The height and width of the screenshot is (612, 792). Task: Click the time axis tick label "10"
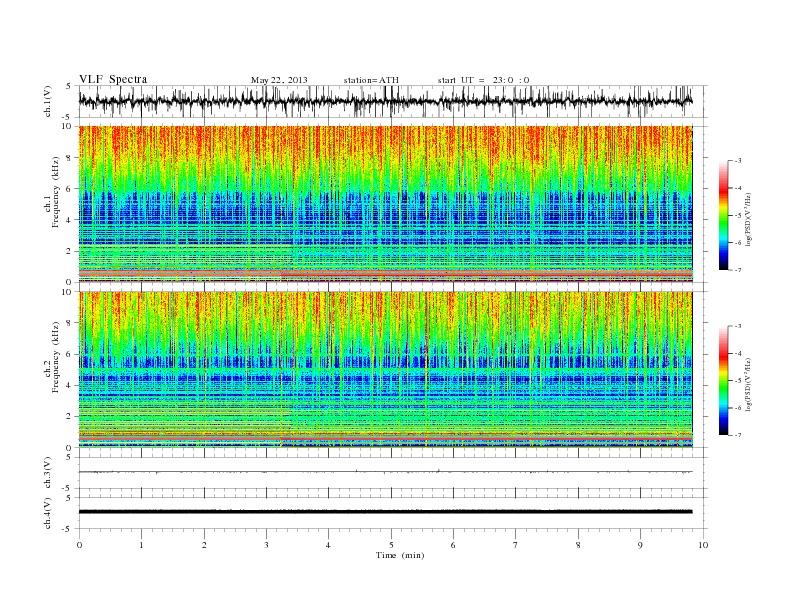pyautogui.click(x=703, y=545)
